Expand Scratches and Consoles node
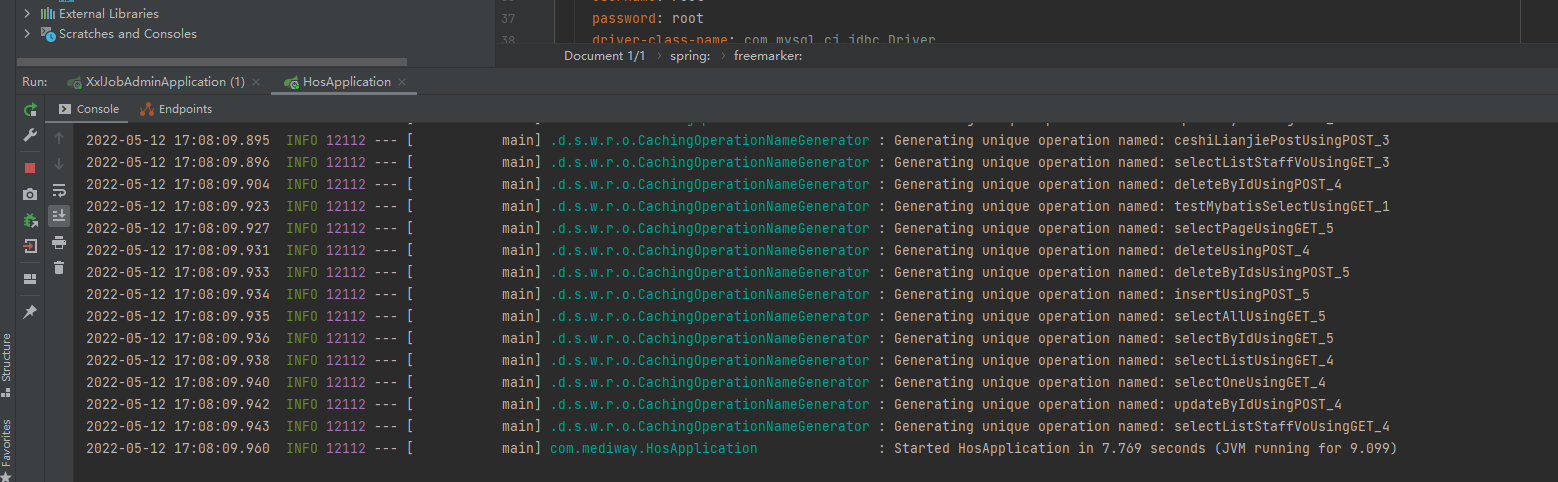This screenshot has height=482, width=1558. [x=27, y=34]
